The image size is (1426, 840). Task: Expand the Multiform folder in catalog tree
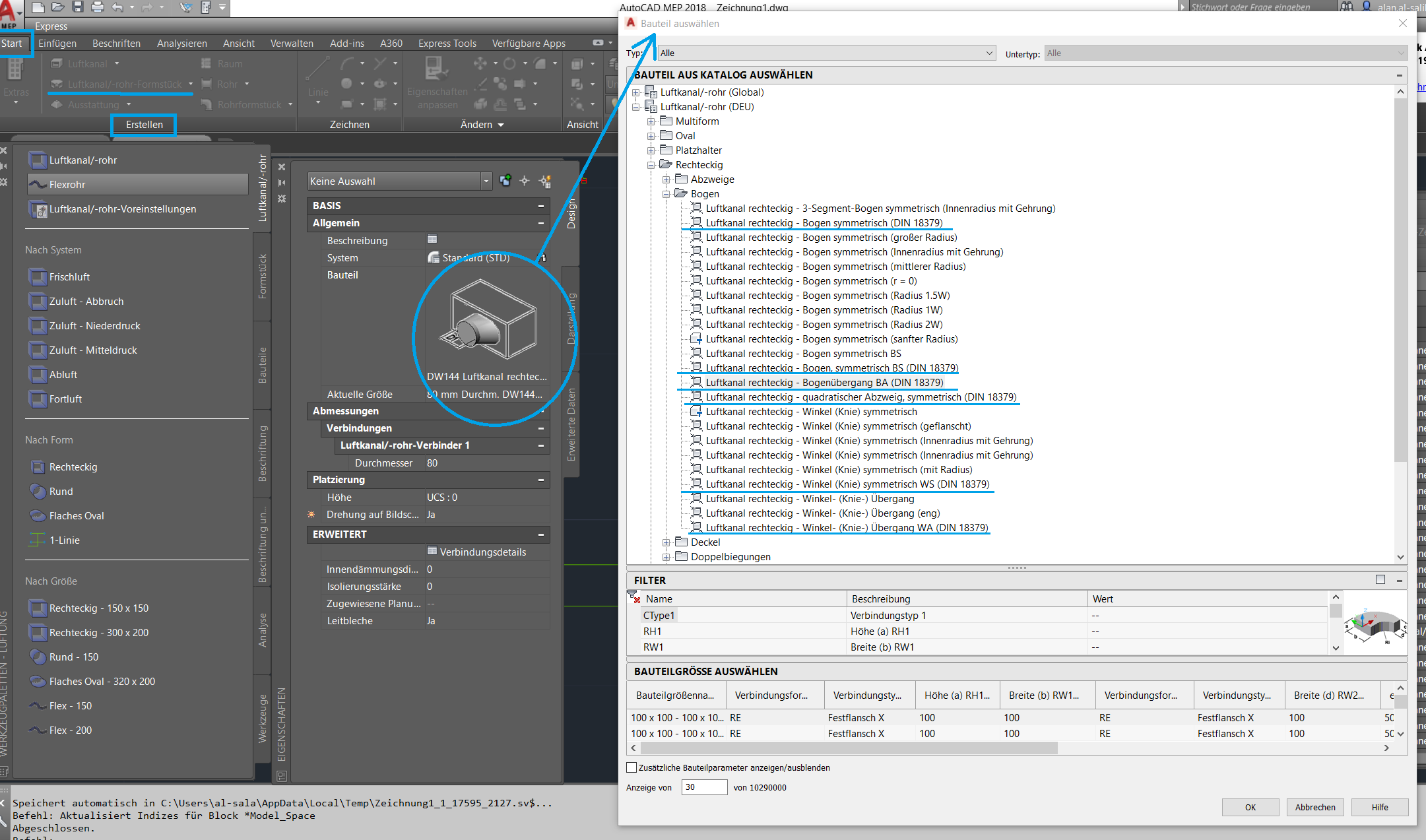651,121
